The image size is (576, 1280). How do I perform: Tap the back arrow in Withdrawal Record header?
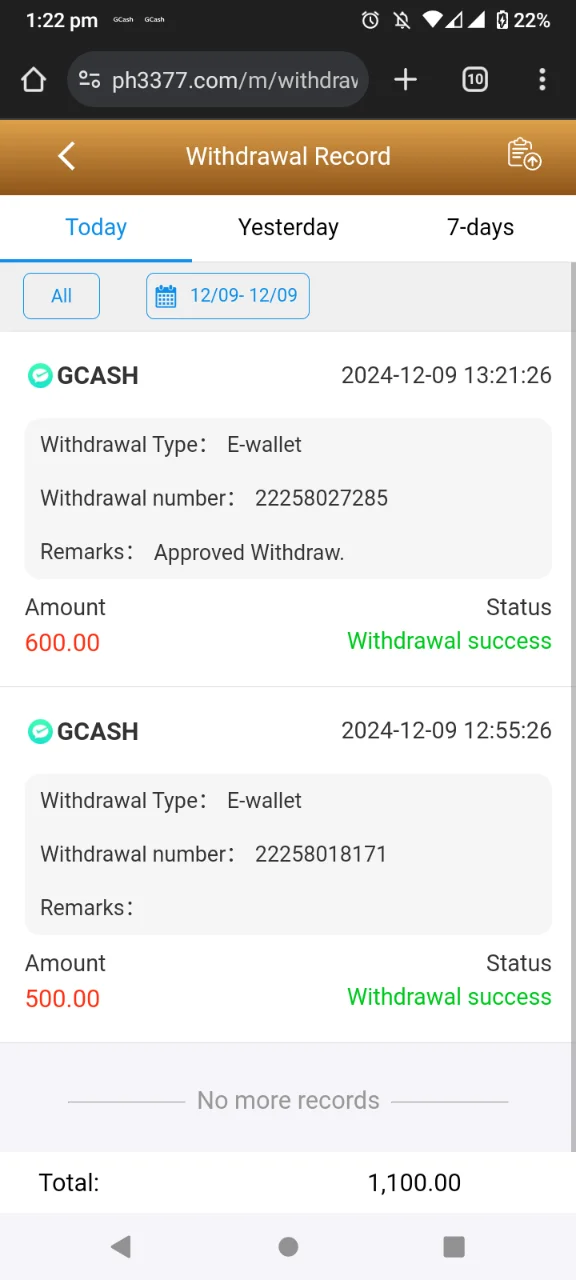(x=67, y=156)
